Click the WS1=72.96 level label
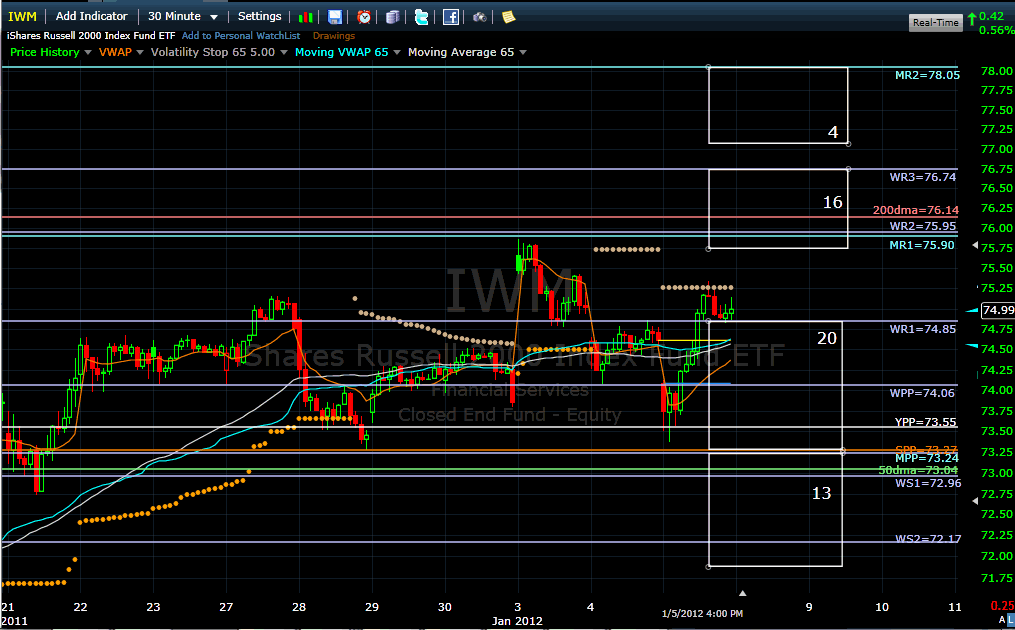The height and width of the screenshot is (630, 1015). pos(928,483)
